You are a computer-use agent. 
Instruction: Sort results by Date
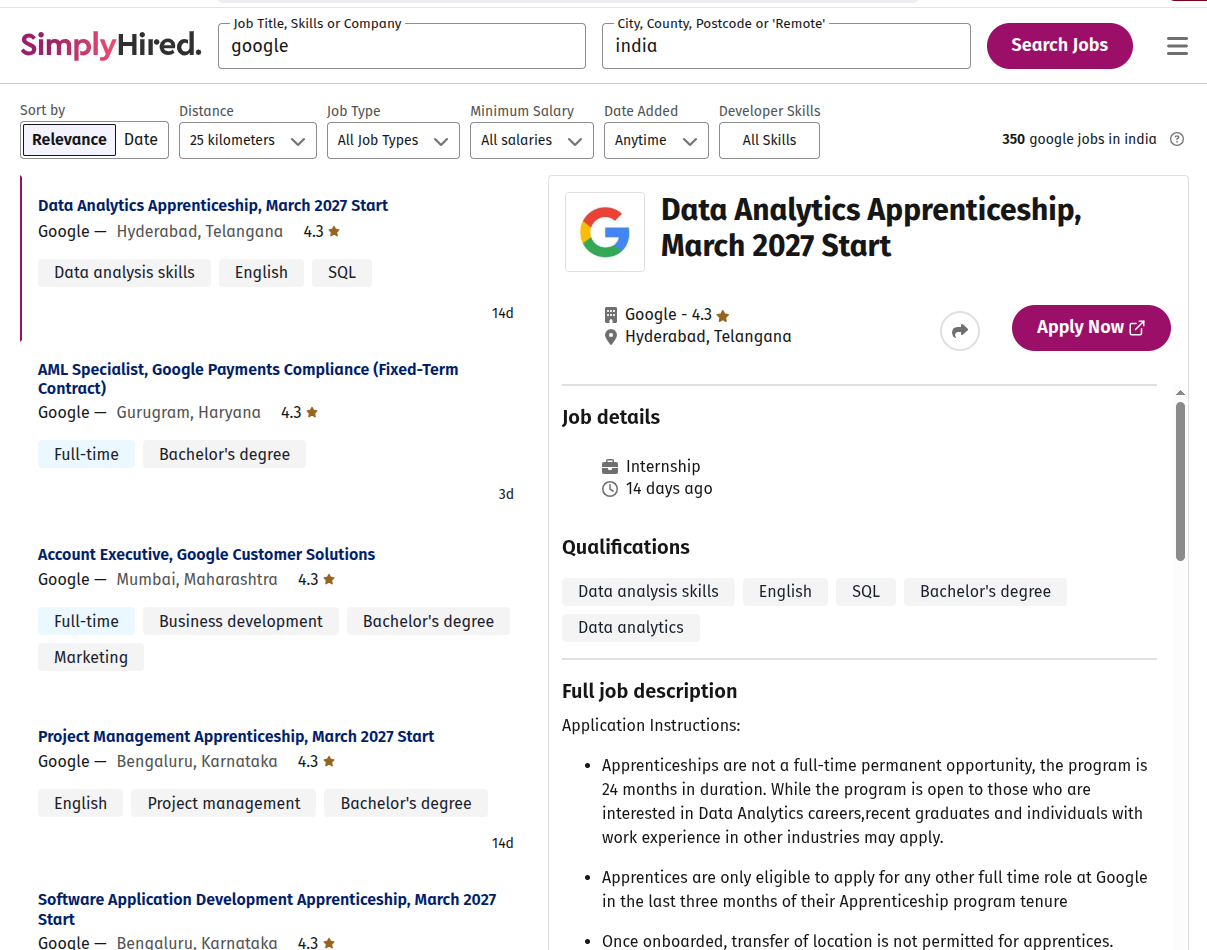pyautogui.click(x=141, y=140)
